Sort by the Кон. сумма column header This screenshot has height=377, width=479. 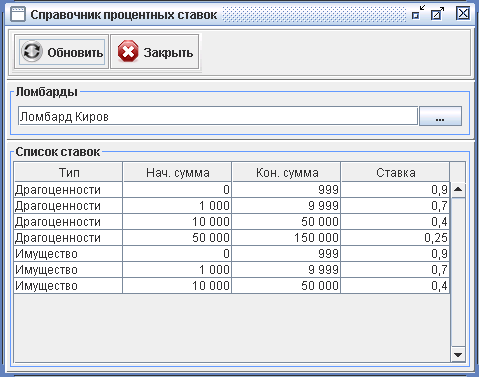(x=286, y=172)
